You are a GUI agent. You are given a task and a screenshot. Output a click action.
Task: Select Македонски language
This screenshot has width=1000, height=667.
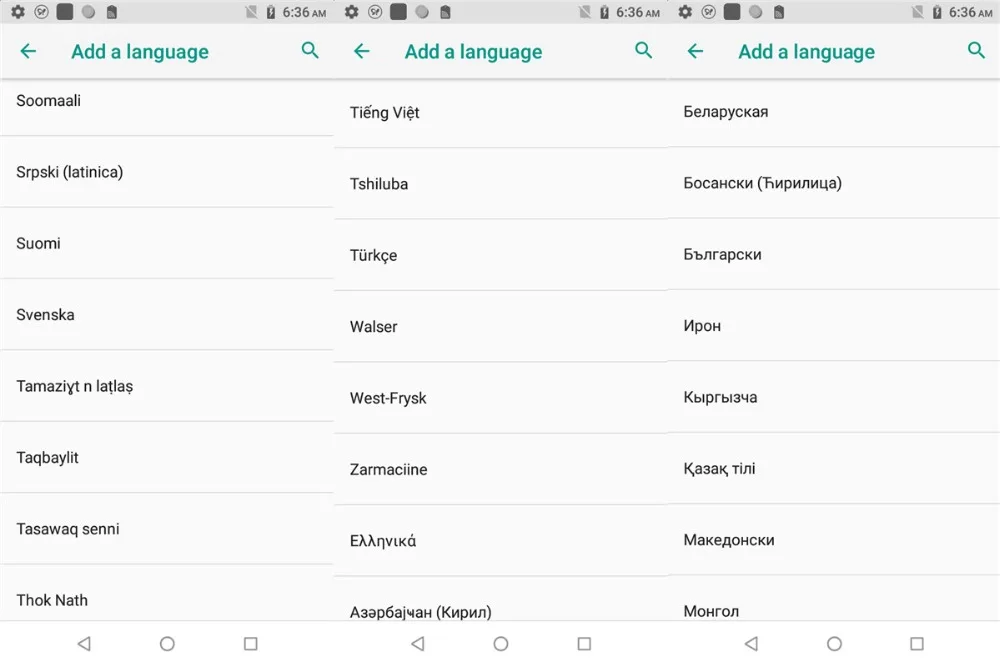[x=834, y=540]
